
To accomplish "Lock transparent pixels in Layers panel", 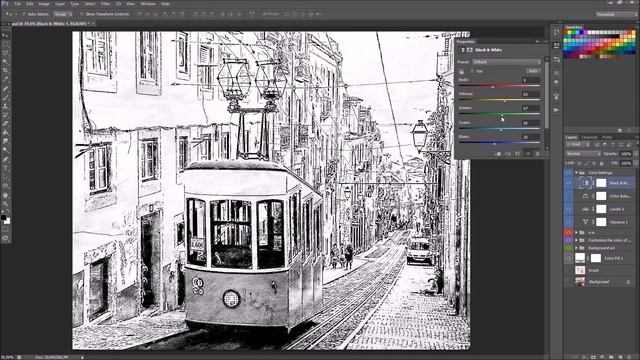I will click(x=579, y=163).
